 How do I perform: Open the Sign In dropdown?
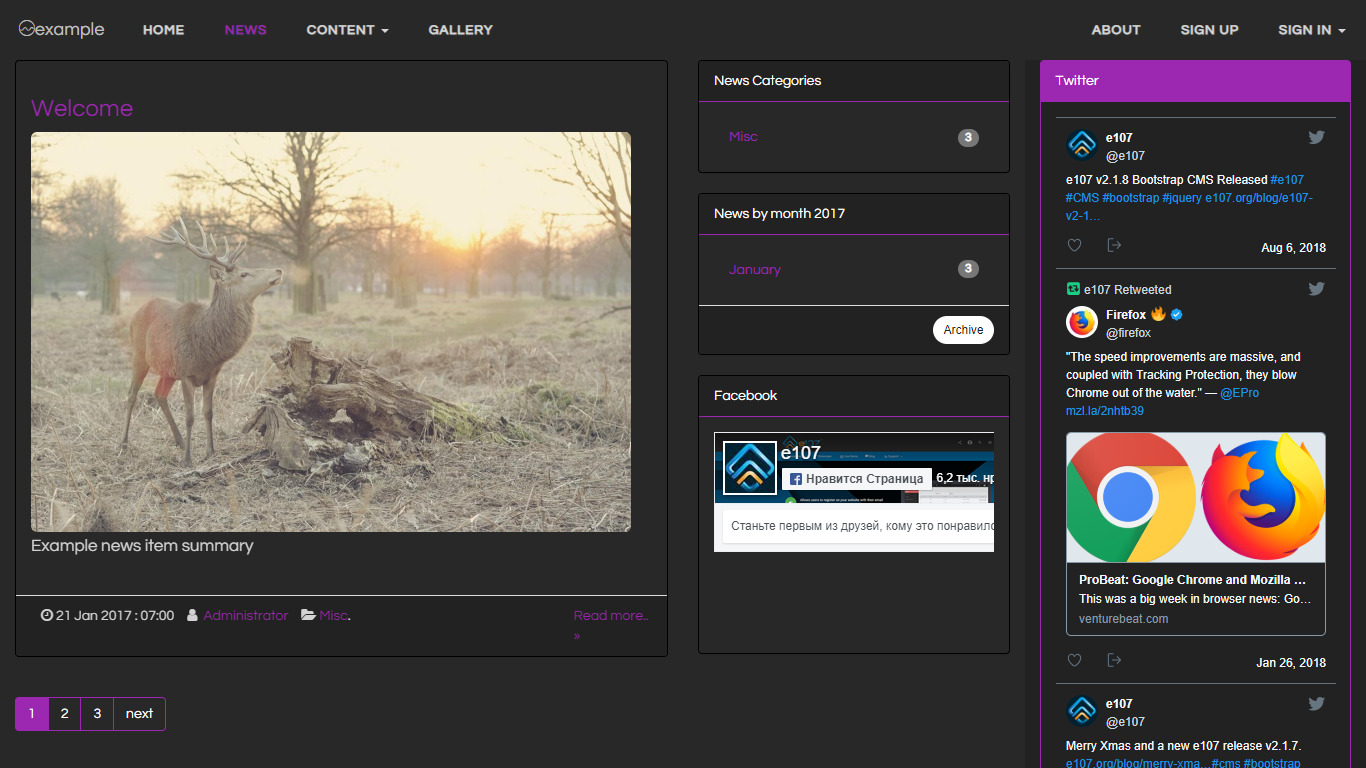(1311, 30)
